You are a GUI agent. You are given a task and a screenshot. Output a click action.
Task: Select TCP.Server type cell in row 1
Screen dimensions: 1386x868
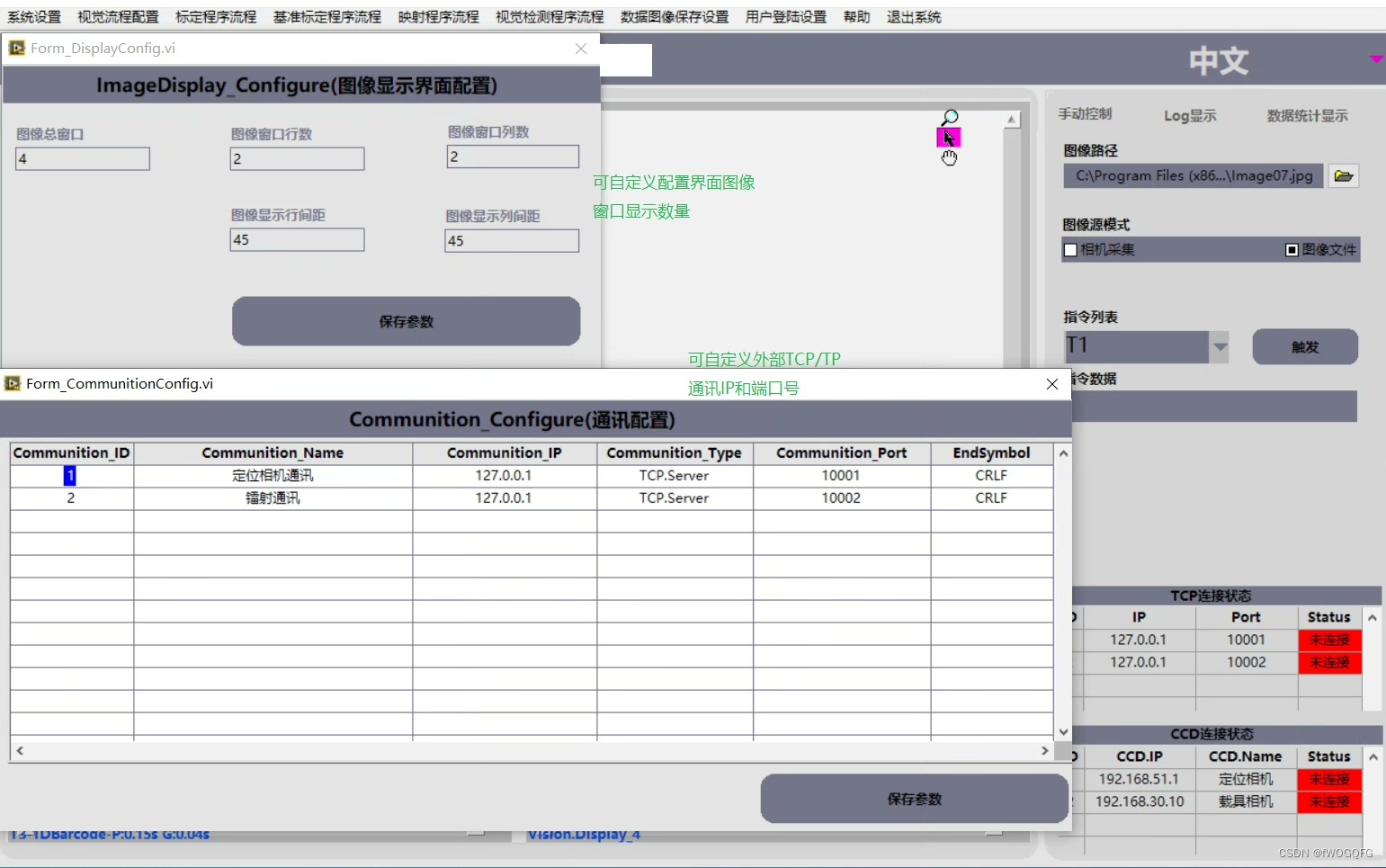click(675, 475)
